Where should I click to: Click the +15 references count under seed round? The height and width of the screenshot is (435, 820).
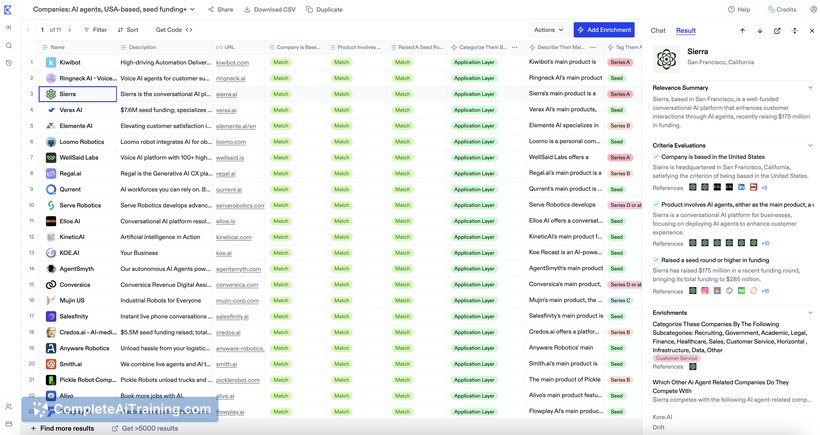(765, 291)
